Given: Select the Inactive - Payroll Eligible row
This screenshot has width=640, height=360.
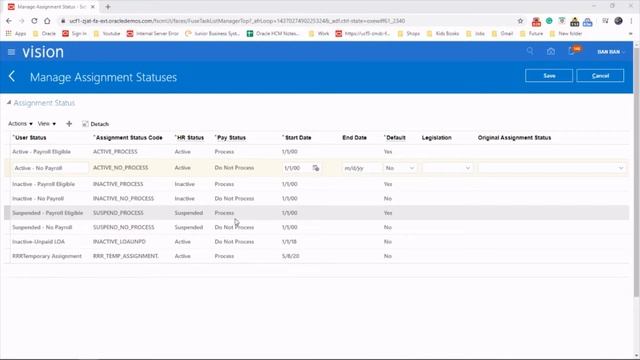Looking at the screenshot, I should click(316, 184).
